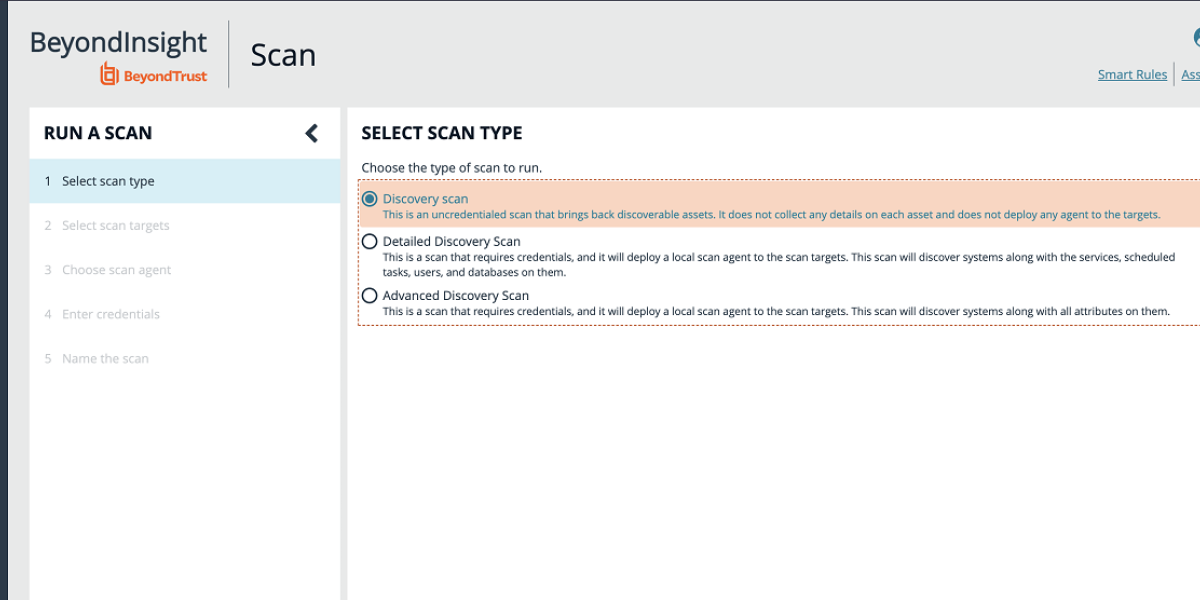
Task: Click 'Choose the type of scan to run.' text
Action: (452, 167)
